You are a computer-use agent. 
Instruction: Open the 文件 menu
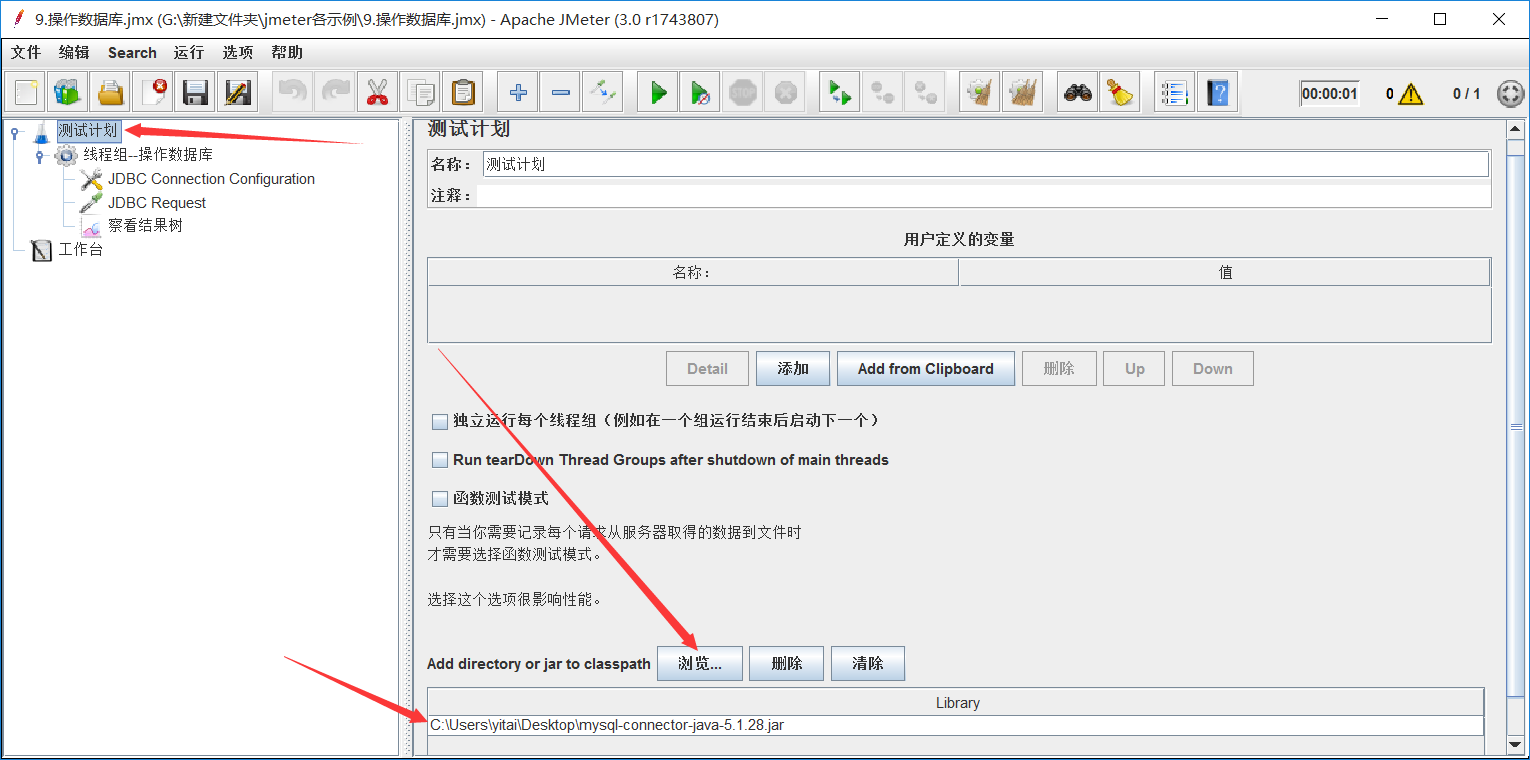(26, 52)
